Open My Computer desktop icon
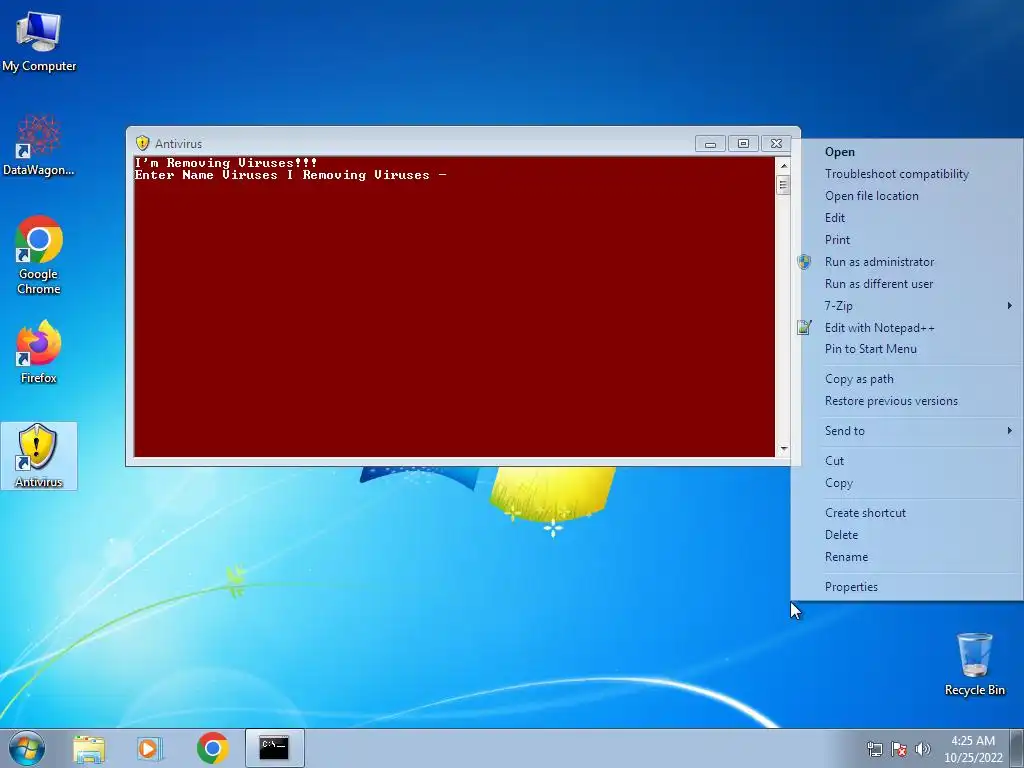 point(39,41)
